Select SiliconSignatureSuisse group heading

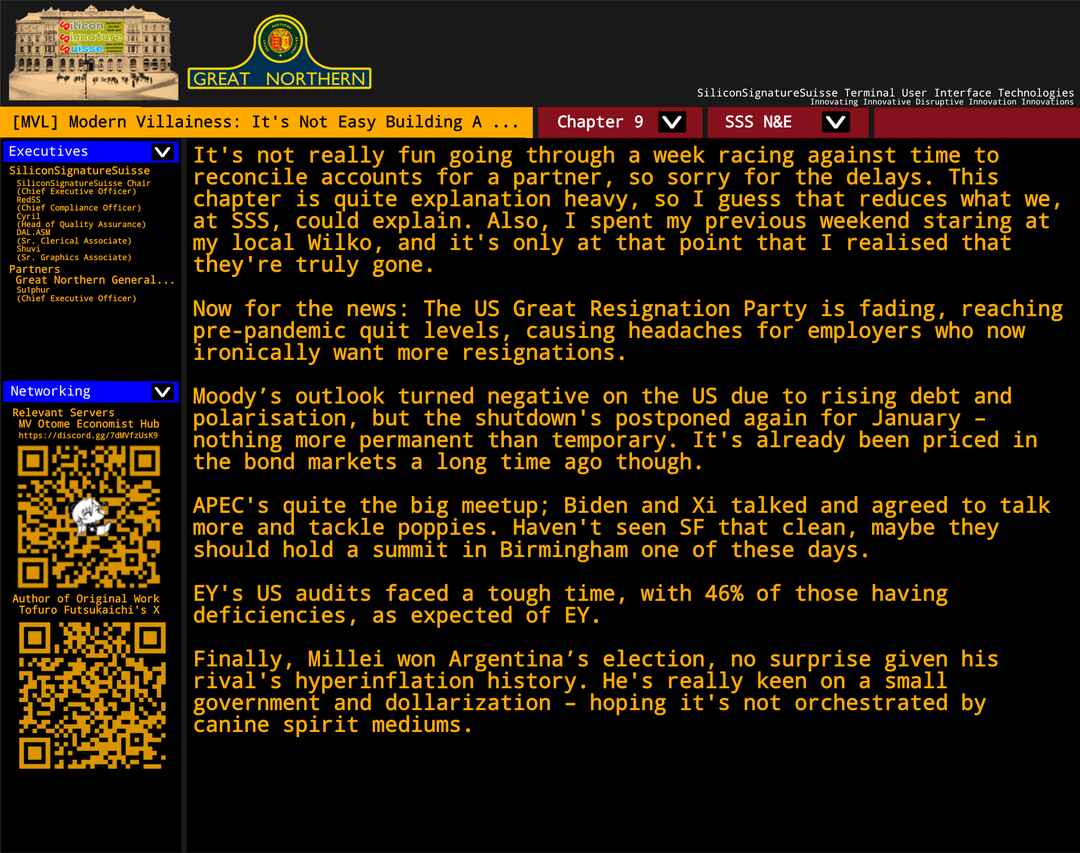point(79,170)
